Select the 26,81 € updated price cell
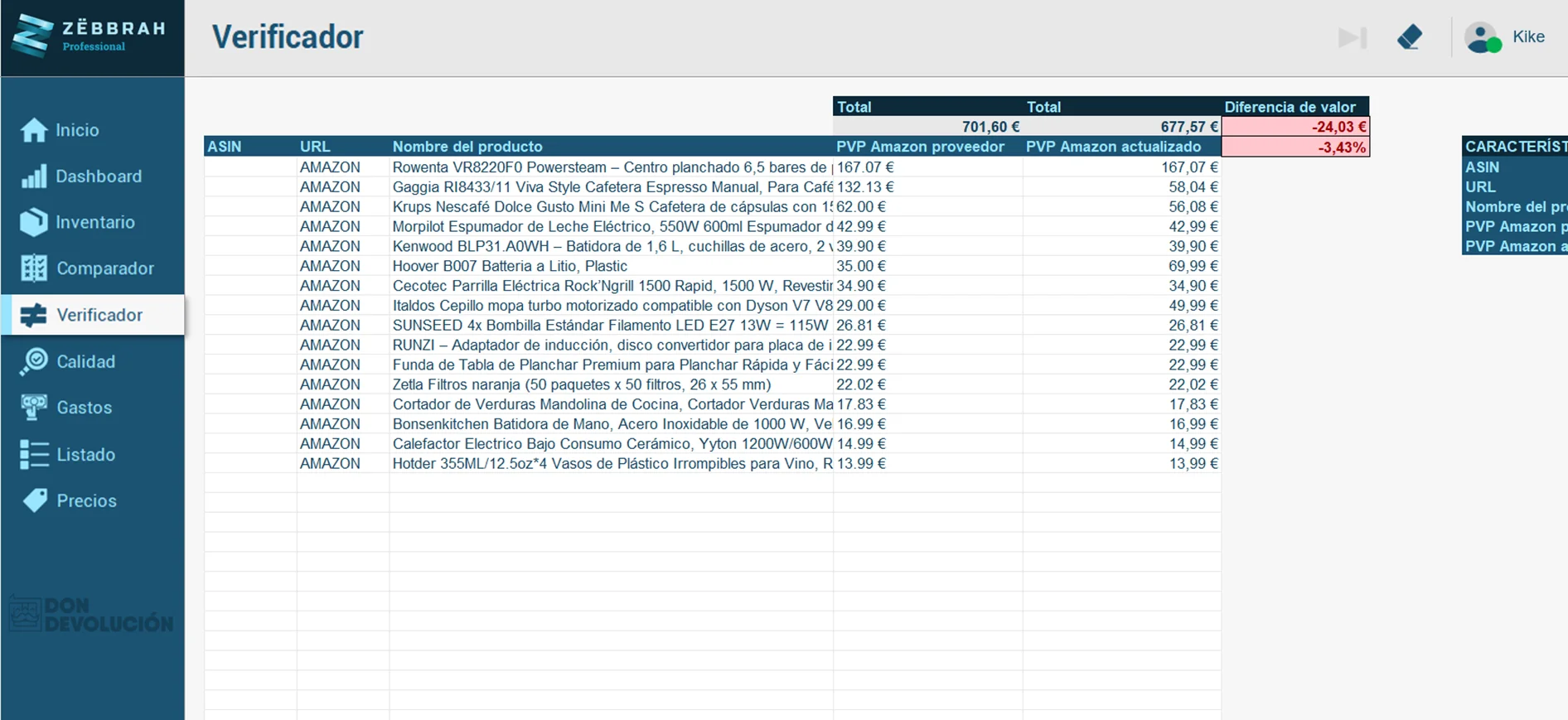 point(1122,326)
